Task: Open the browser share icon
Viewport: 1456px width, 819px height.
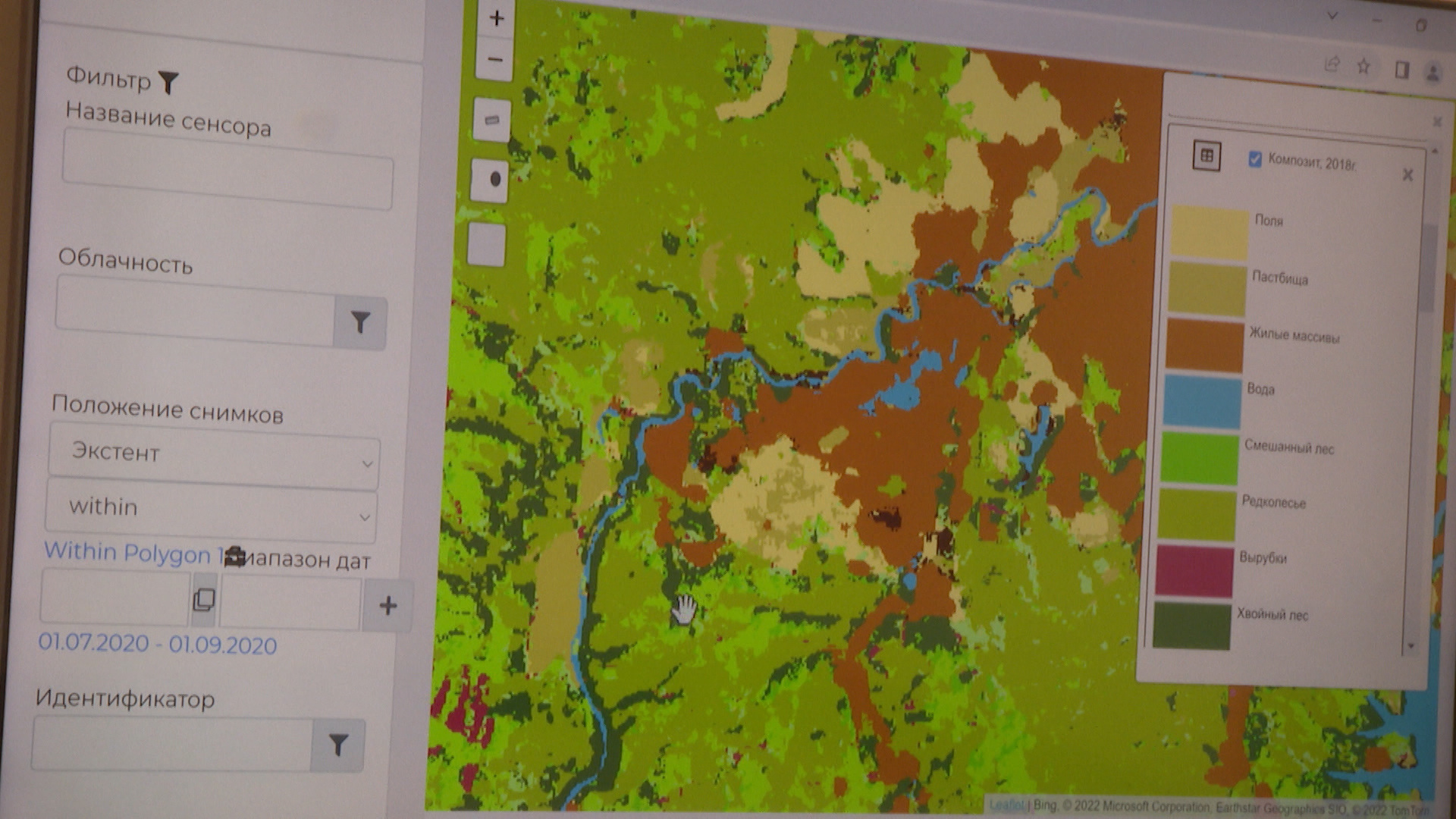Action: coord(1332,64)
